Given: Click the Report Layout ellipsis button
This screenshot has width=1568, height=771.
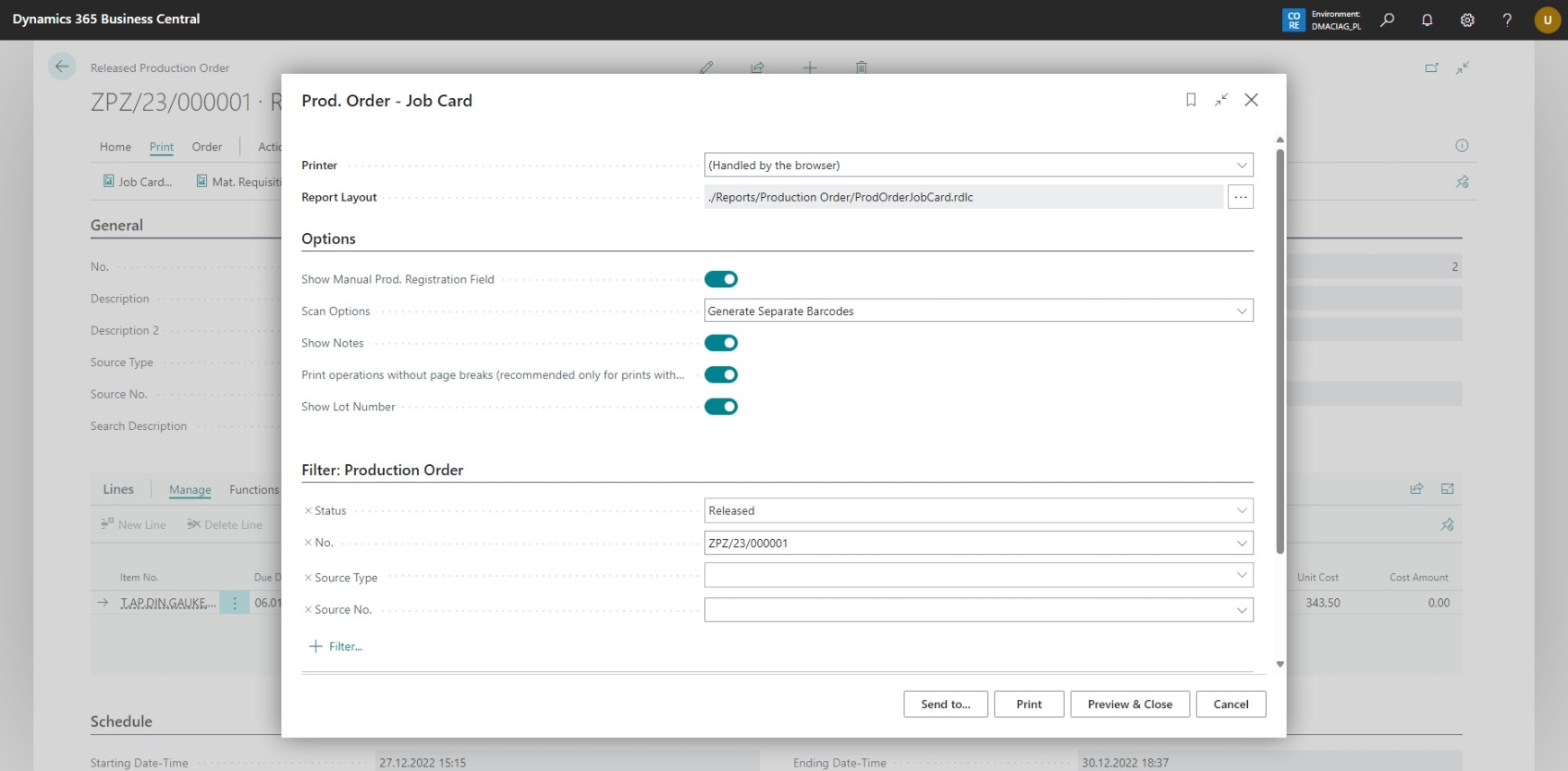Looking at the screenshot, I should click(x=1241, y=196).
